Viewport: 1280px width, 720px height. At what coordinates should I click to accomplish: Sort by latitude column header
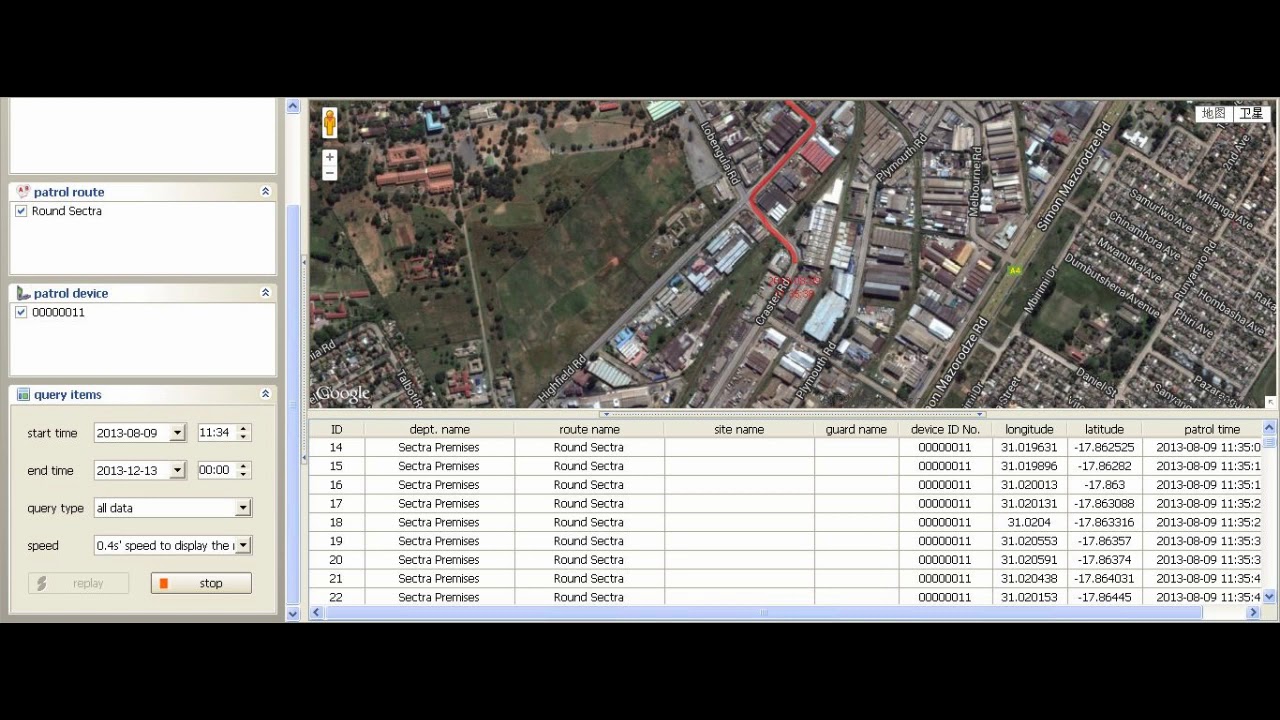click(x=1104, y=429)
